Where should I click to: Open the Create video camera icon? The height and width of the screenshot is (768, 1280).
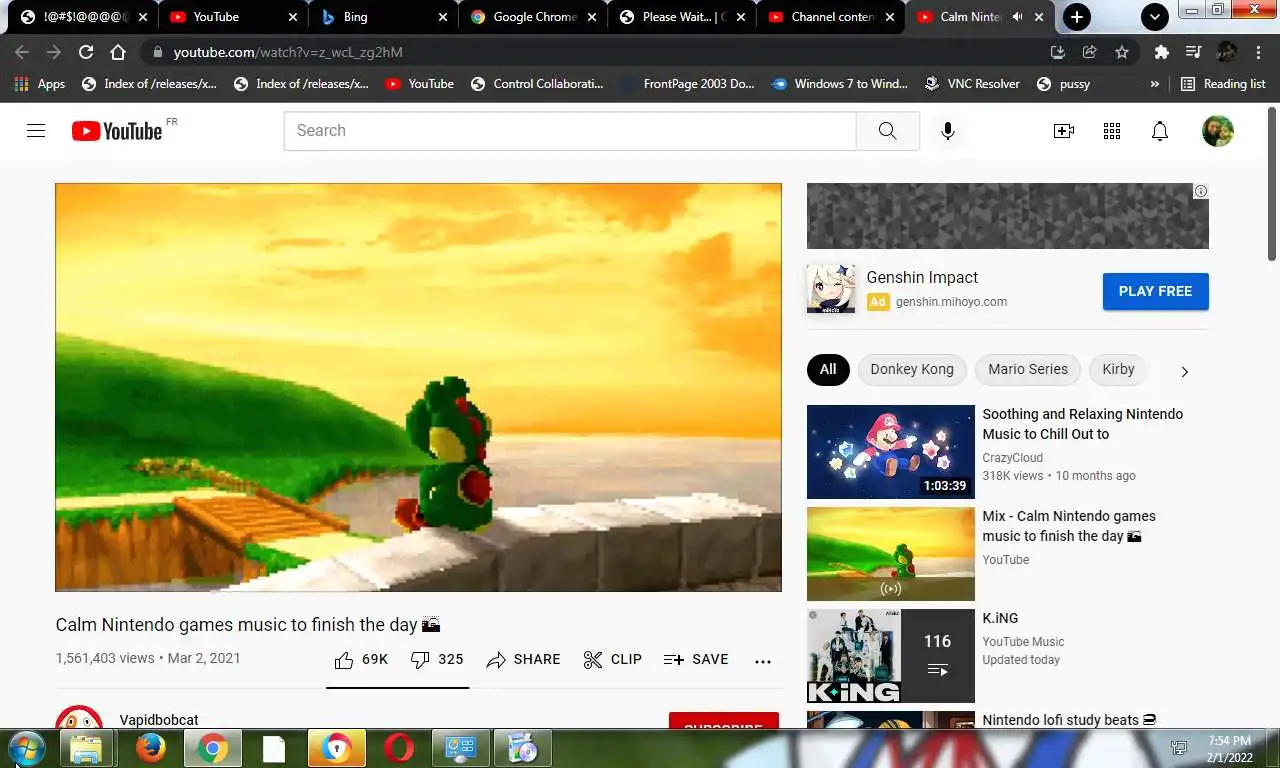pyautogui.click(x=1064, y=131)
